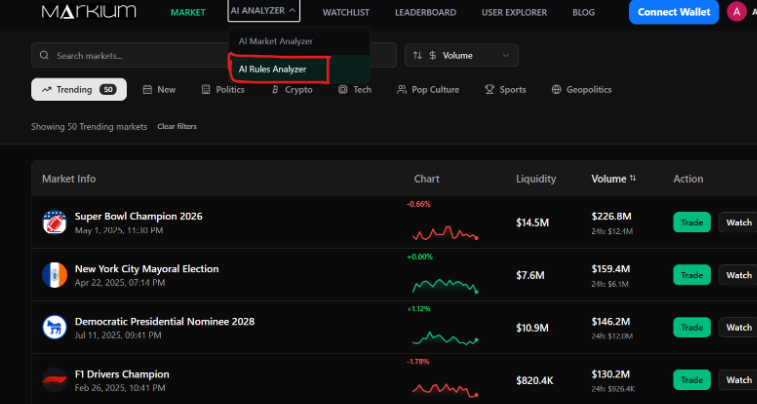Click the Liquidity column header
Image resolution: width=757 pixels, height=404 pixels.
point(536,179)
